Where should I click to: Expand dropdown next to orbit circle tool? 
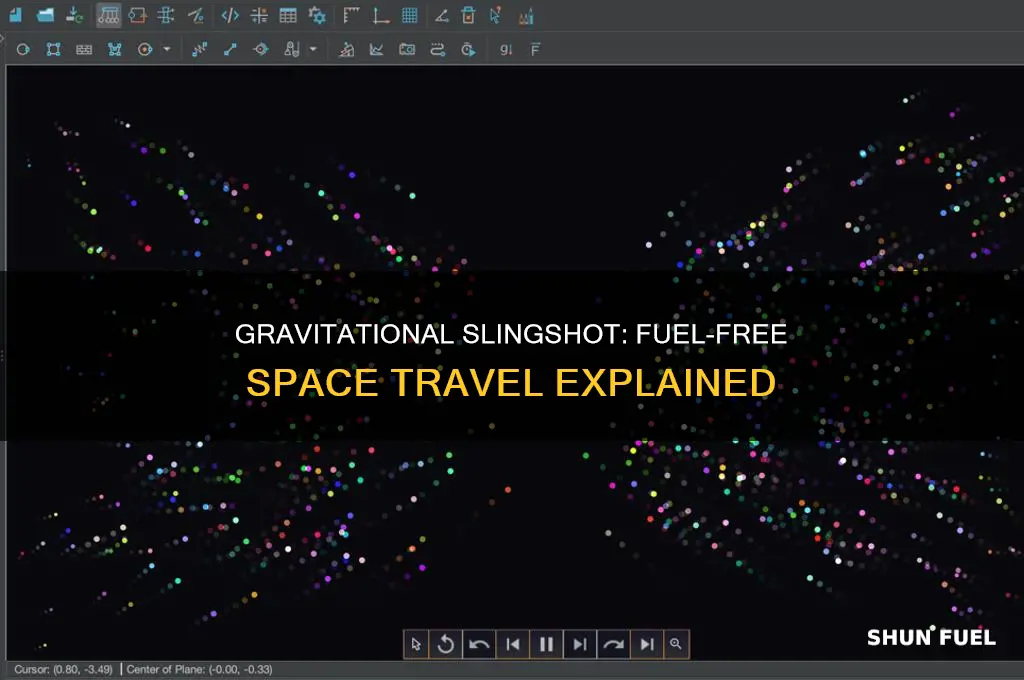pos(167,49)
